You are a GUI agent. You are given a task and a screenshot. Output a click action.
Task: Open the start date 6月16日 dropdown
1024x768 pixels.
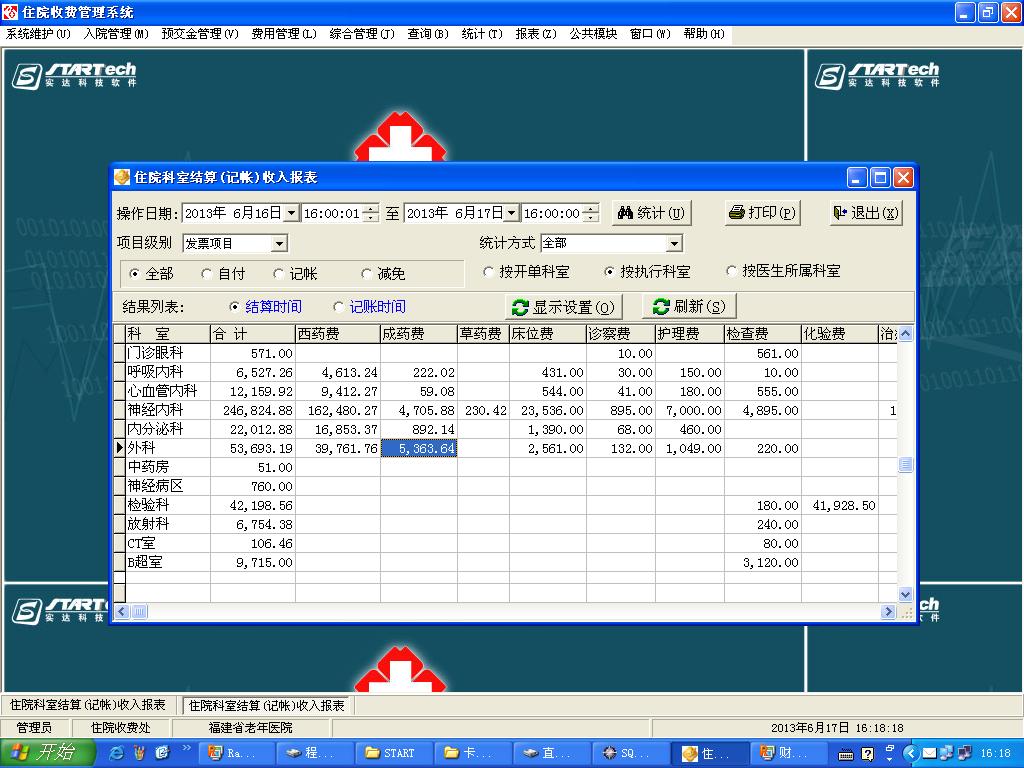point(291,213)
